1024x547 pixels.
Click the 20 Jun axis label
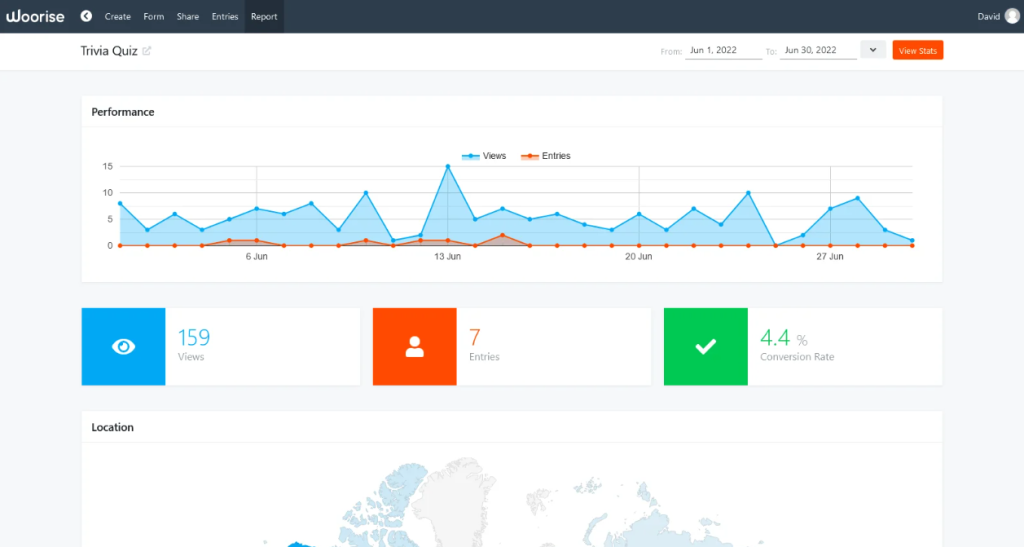click(639, 257)
